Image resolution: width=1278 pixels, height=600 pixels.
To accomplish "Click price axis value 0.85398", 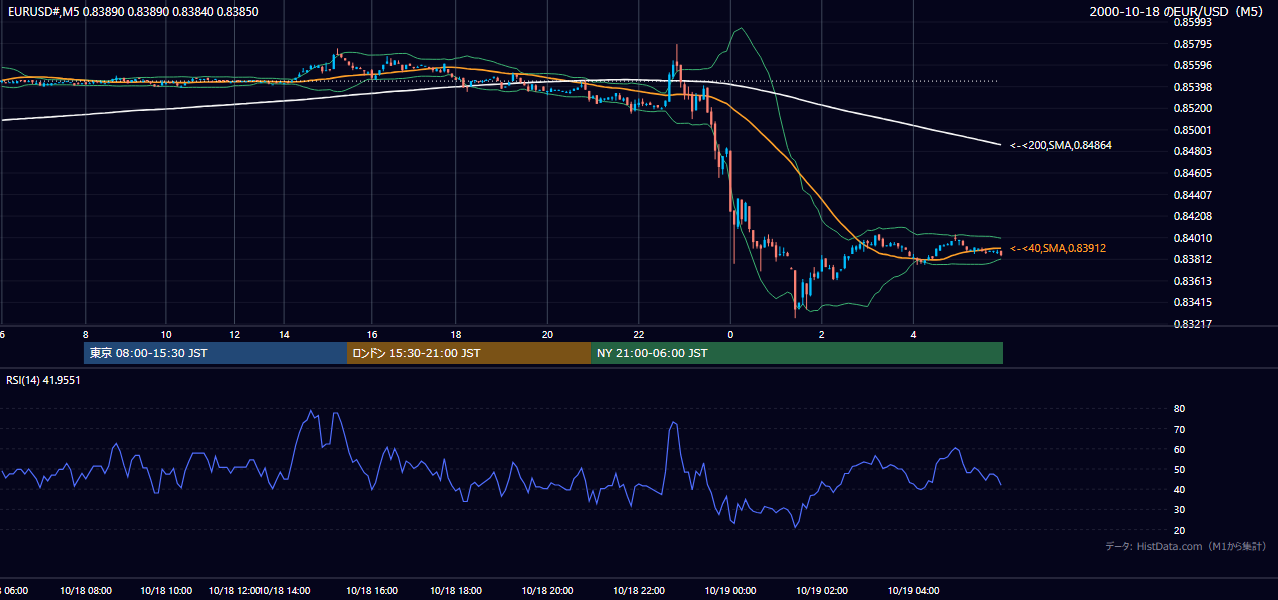I will tap(1192, 87).
